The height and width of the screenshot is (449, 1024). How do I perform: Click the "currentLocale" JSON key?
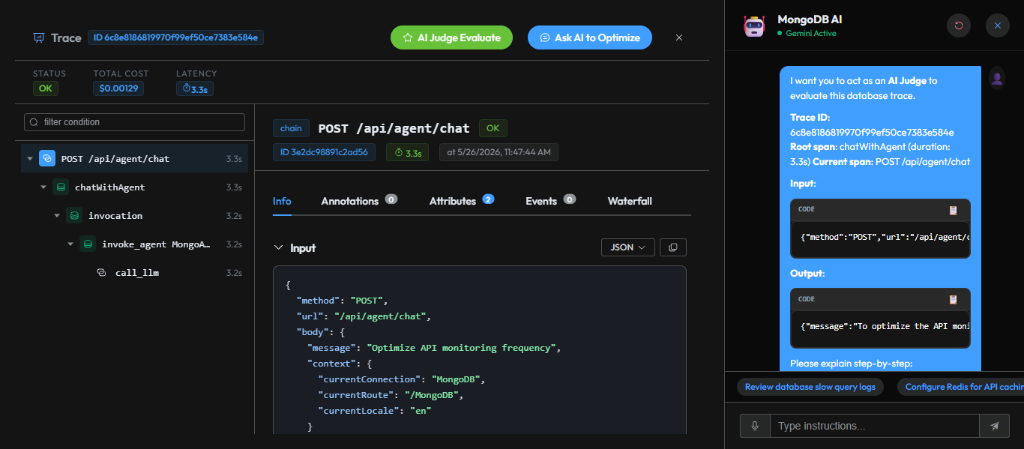pyautogui.click(x=359, y=410)
